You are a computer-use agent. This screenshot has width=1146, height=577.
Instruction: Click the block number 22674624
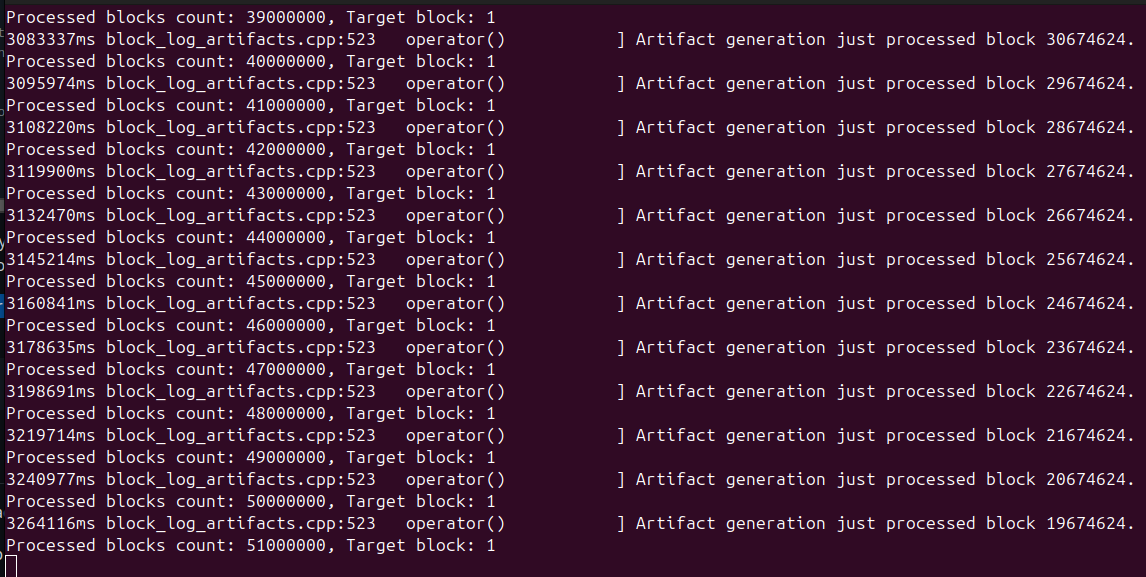pyautogui.click(x=1085, y=391)
